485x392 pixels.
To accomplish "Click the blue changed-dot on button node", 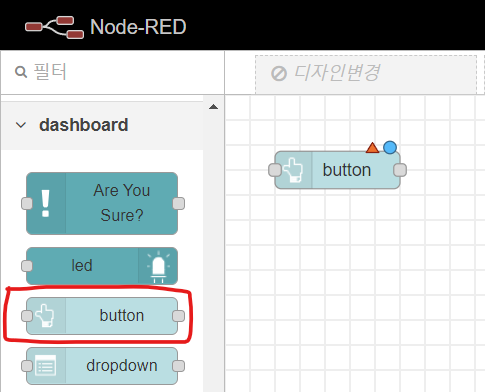I will coord(390,147).
